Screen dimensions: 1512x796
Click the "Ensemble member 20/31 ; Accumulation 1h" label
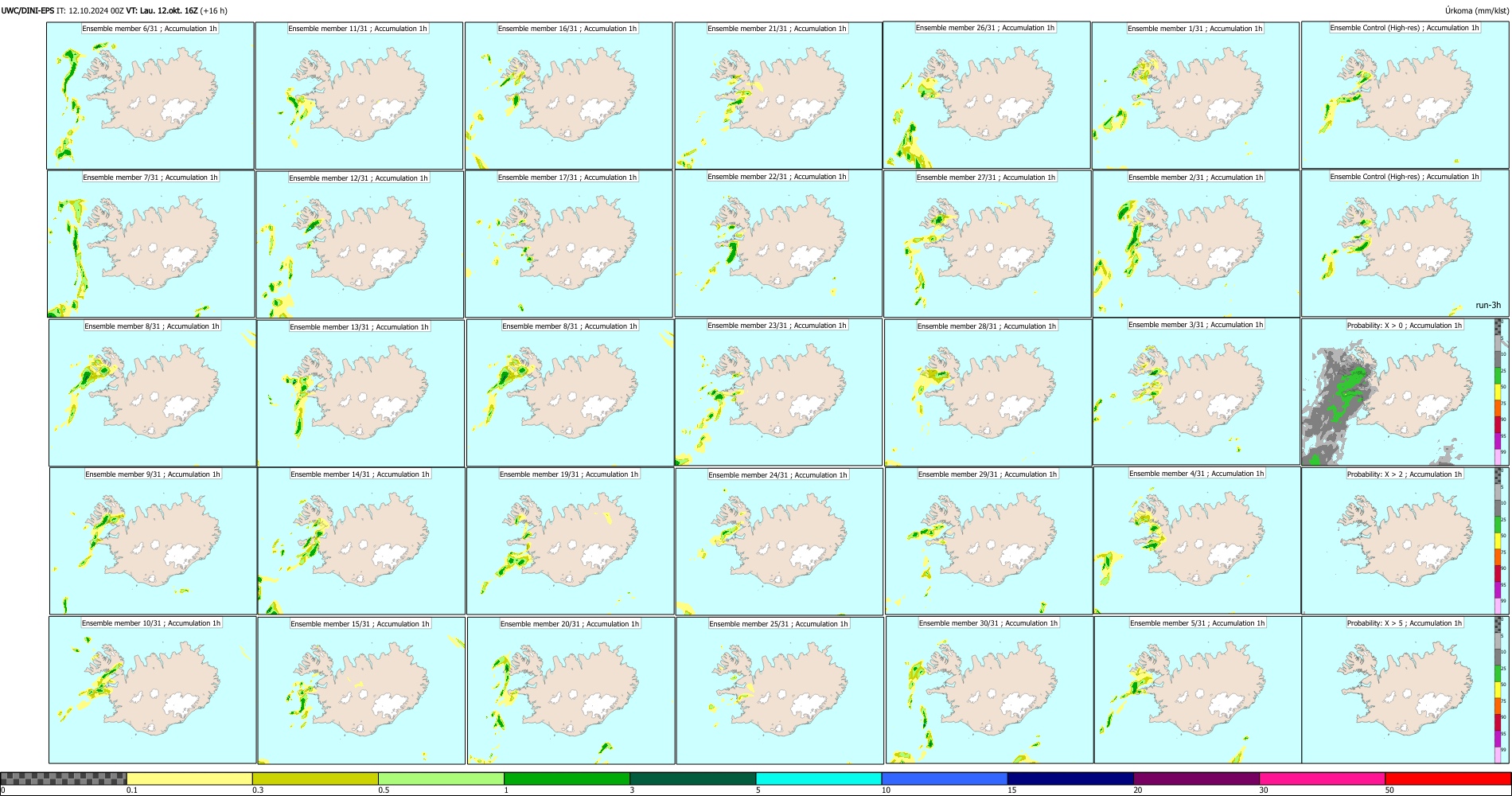[x=570, y=624]
